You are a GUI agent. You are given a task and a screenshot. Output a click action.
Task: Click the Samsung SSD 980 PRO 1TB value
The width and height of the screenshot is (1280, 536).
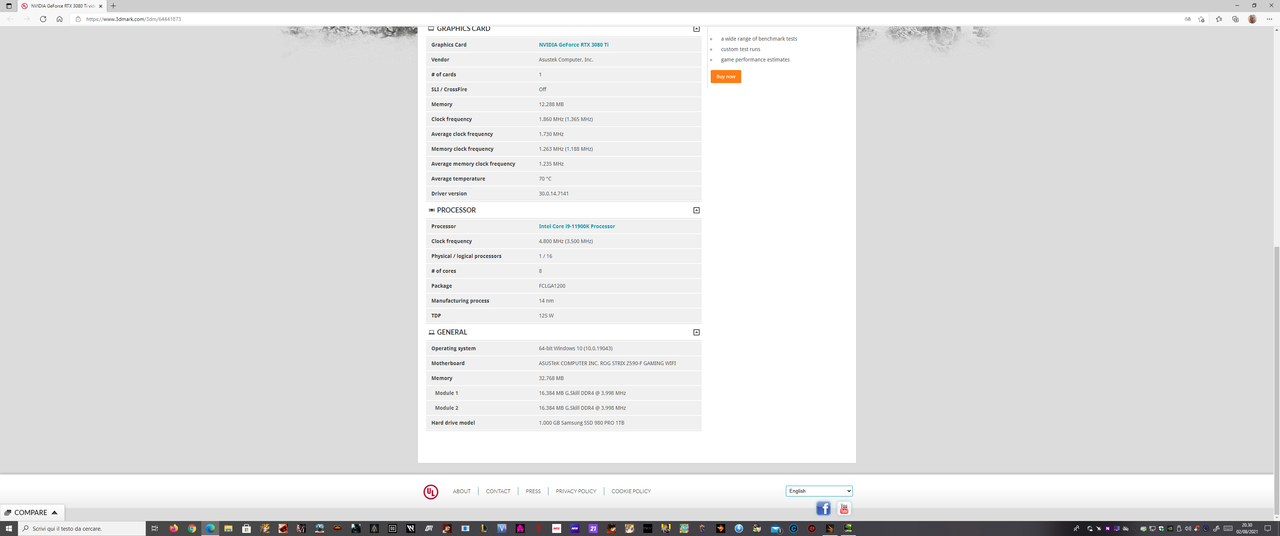581,423
